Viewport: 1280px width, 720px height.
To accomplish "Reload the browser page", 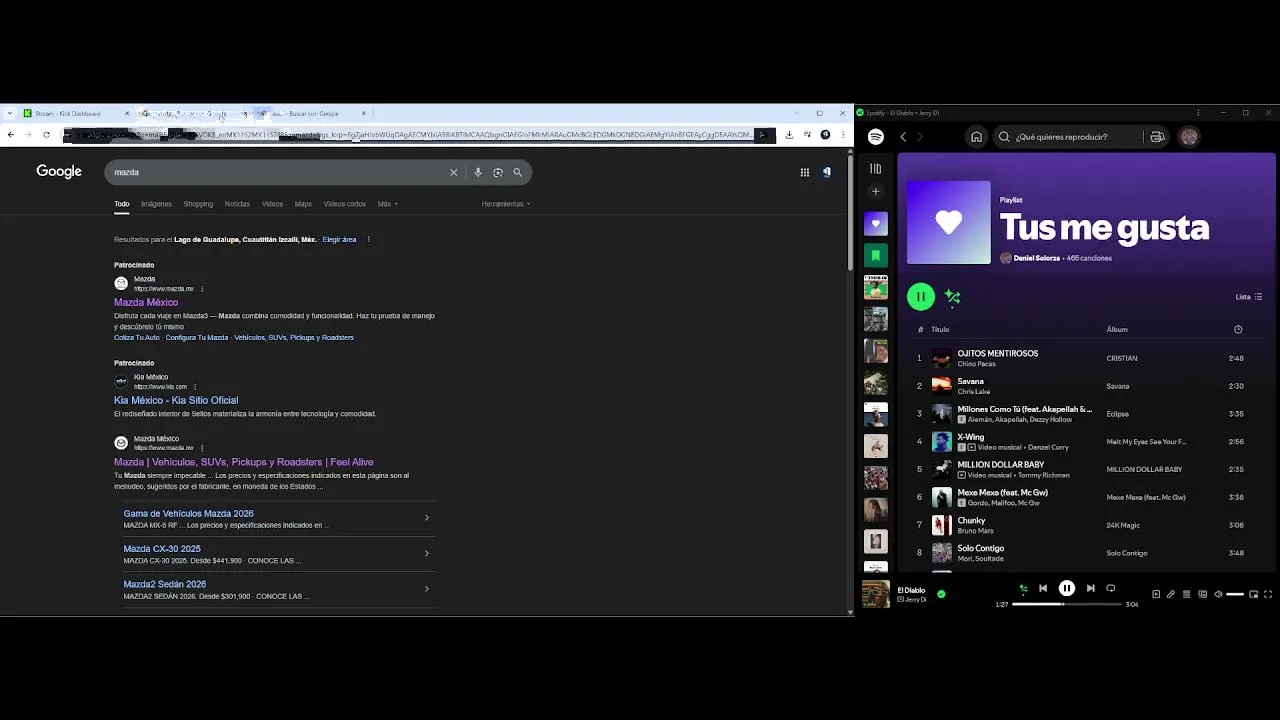I will point(46,134).
